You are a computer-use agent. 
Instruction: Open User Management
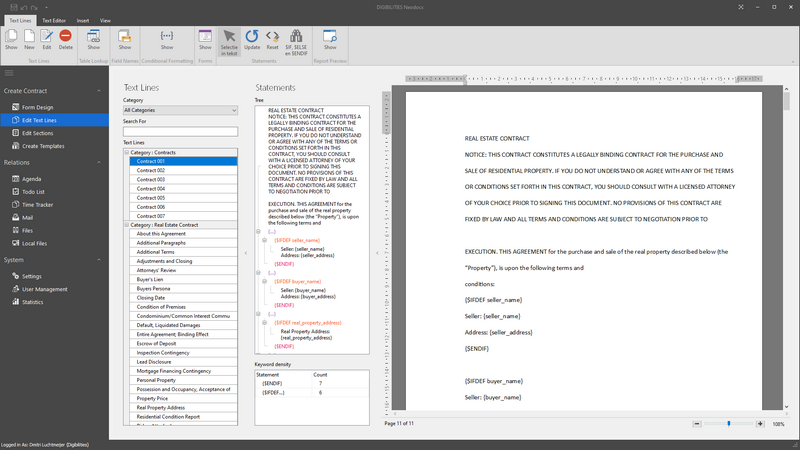(44, 289)
